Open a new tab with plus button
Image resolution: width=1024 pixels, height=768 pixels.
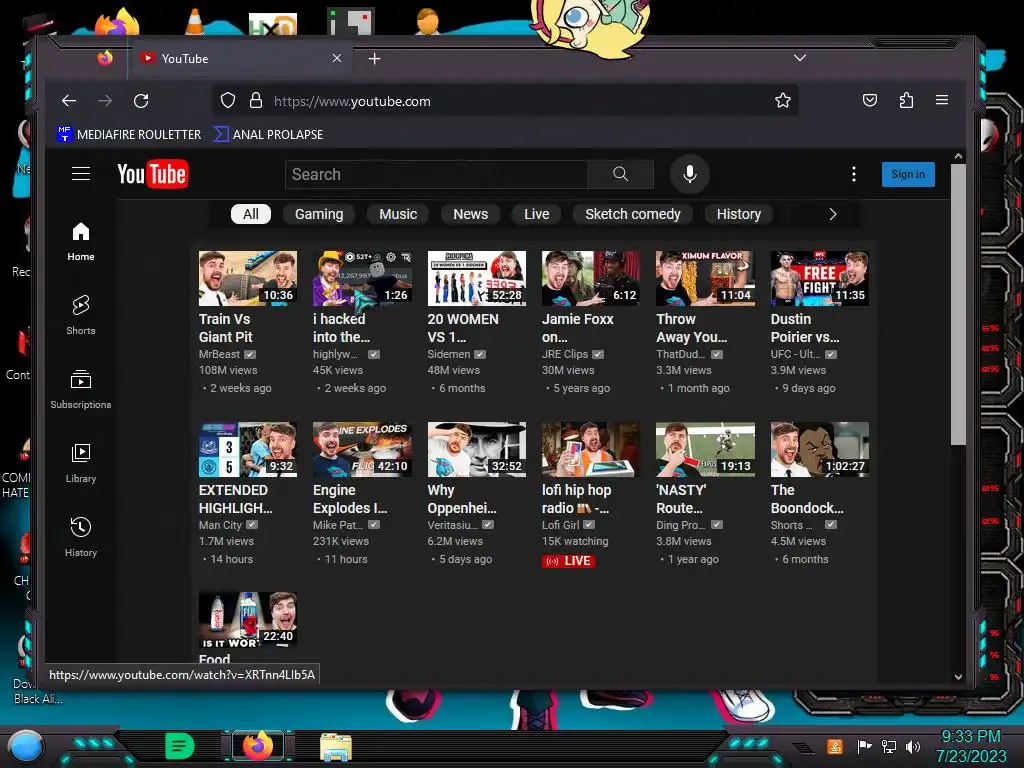click(374, 59)
